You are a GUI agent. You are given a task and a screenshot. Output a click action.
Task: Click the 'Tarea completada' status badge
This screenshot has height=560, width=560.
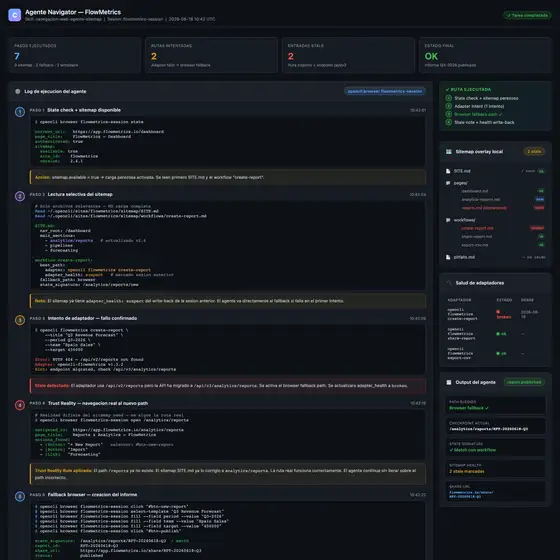point(527,15)
